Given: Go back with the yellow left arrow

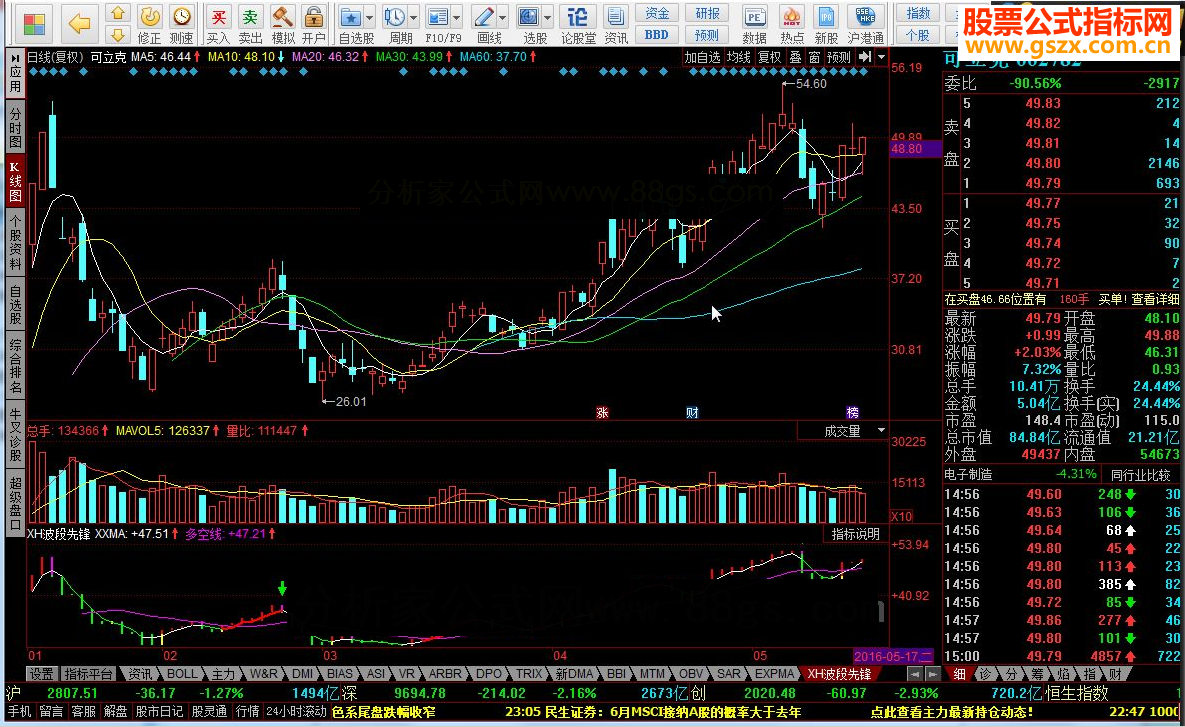Looking at the screenshot, I should click(x=79, y=23).
